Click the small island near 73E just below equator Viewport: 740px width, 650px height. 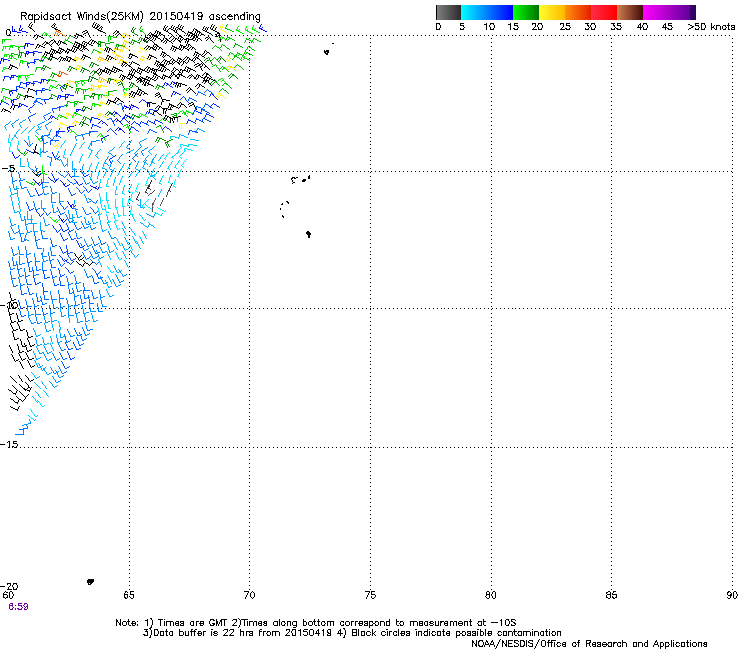(327, 52)
